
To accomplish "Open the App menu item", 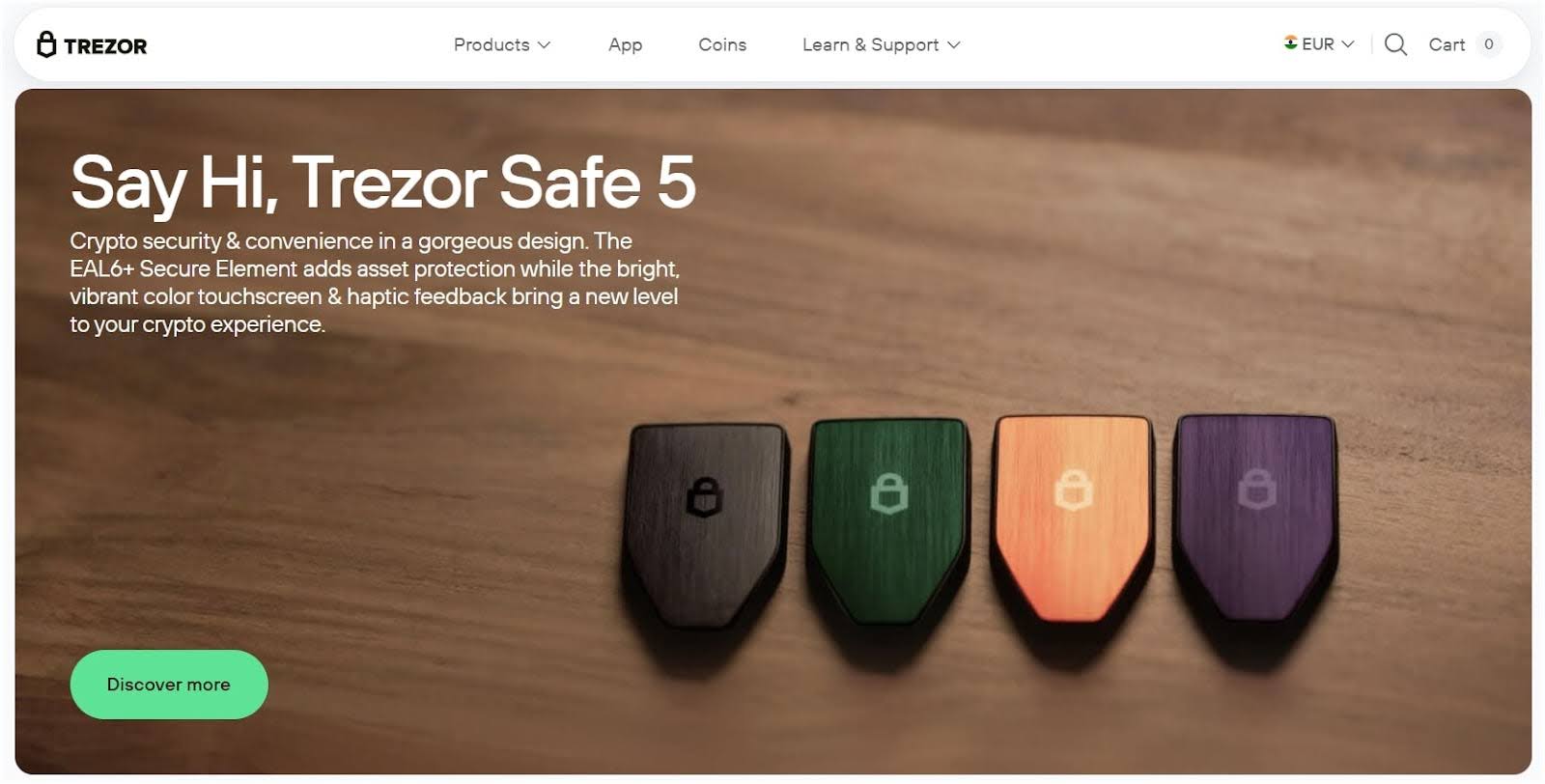I will (625, 44).
